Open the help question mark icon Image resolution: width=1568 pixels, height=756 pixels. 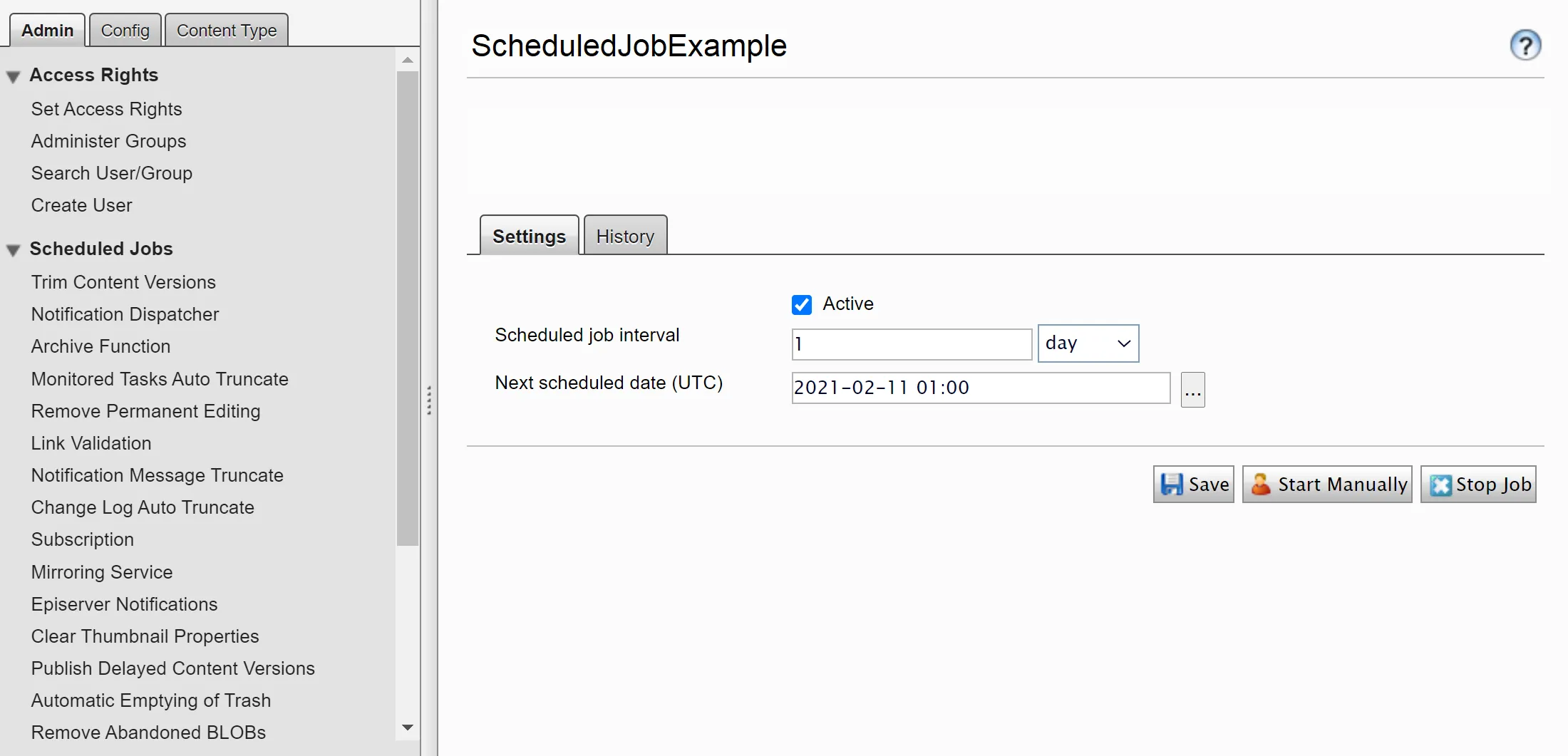pyautogui.click(x=1525, y=46)
